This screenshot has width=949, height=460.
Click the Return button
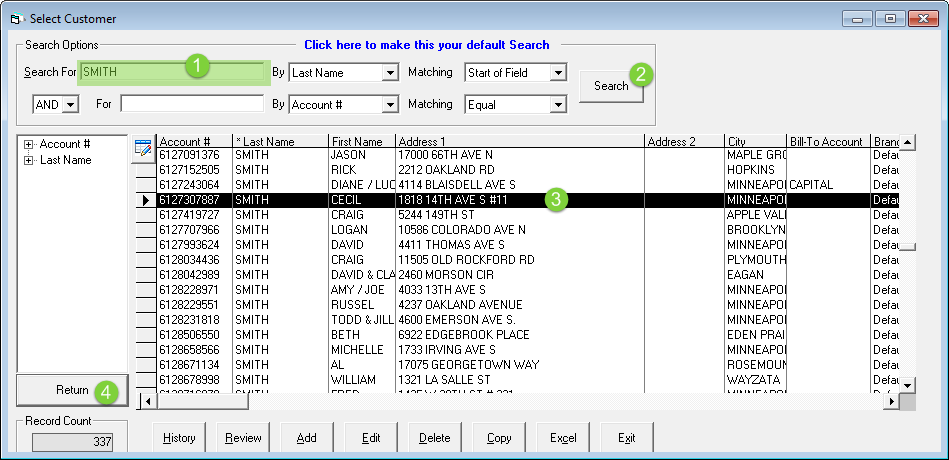(x=72, y=390)
